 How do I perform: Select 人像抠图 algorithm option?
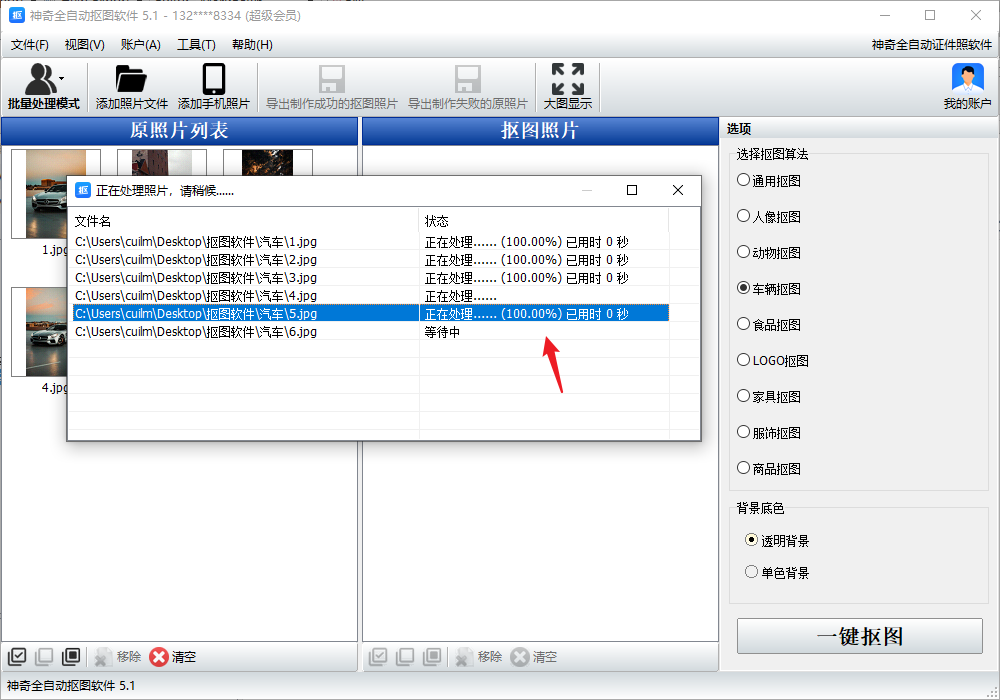coord(743,216)
